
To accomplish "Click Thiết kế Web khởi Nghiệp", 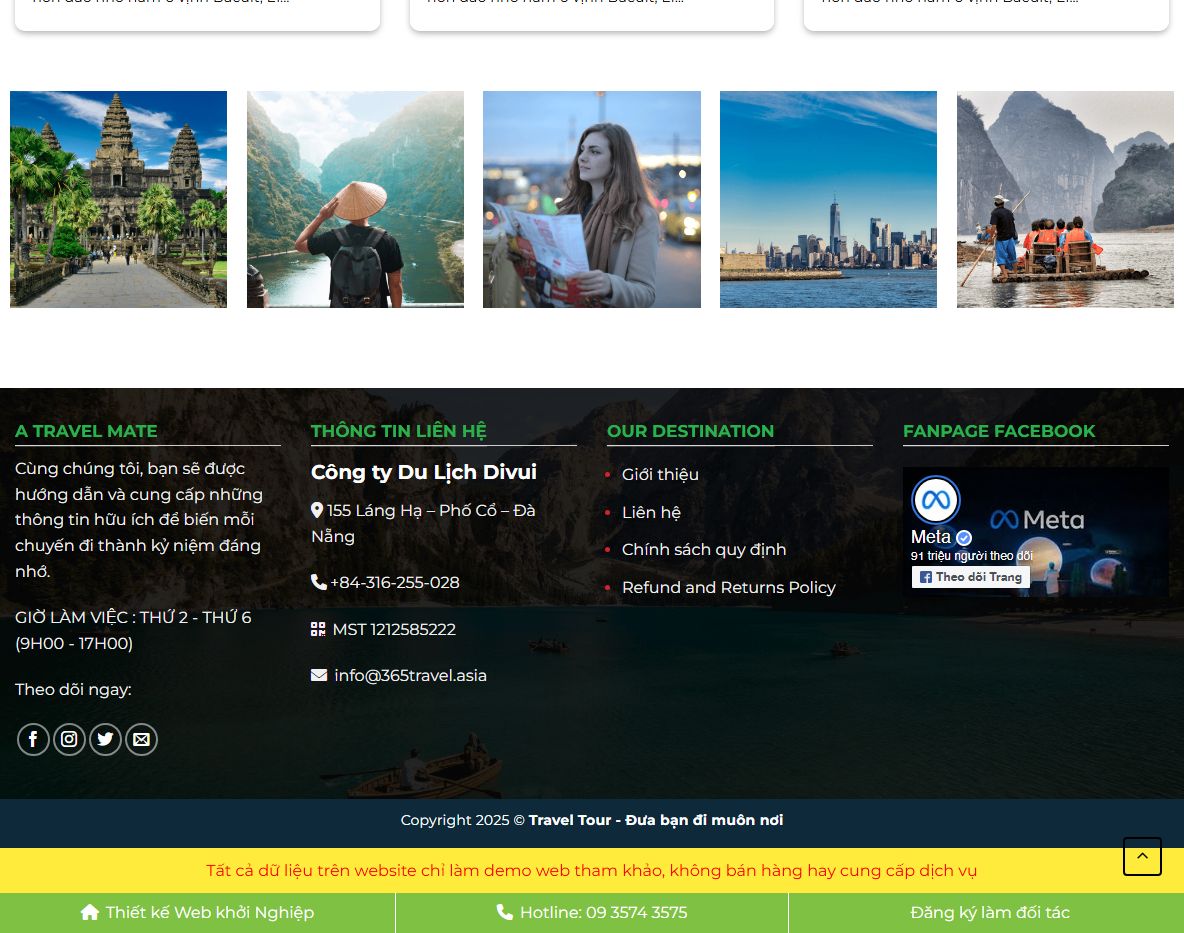I will (197, 912).
